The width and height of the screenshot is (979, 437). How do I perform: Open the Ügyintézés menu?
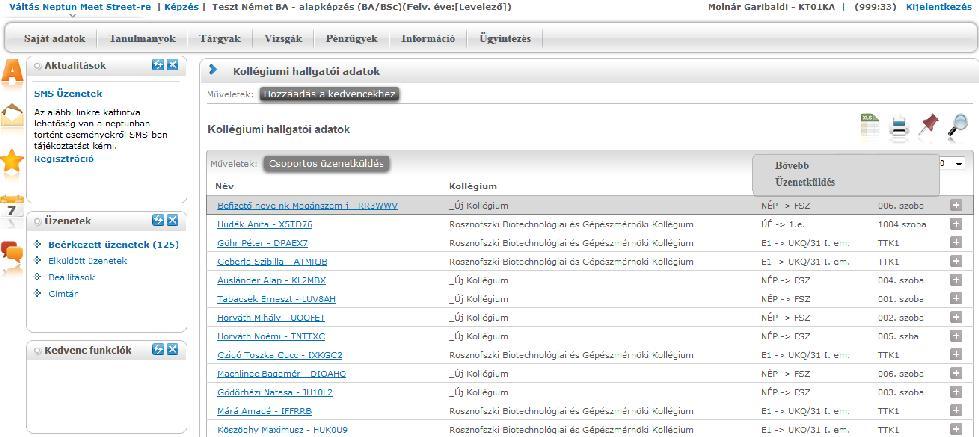[505, 39]
